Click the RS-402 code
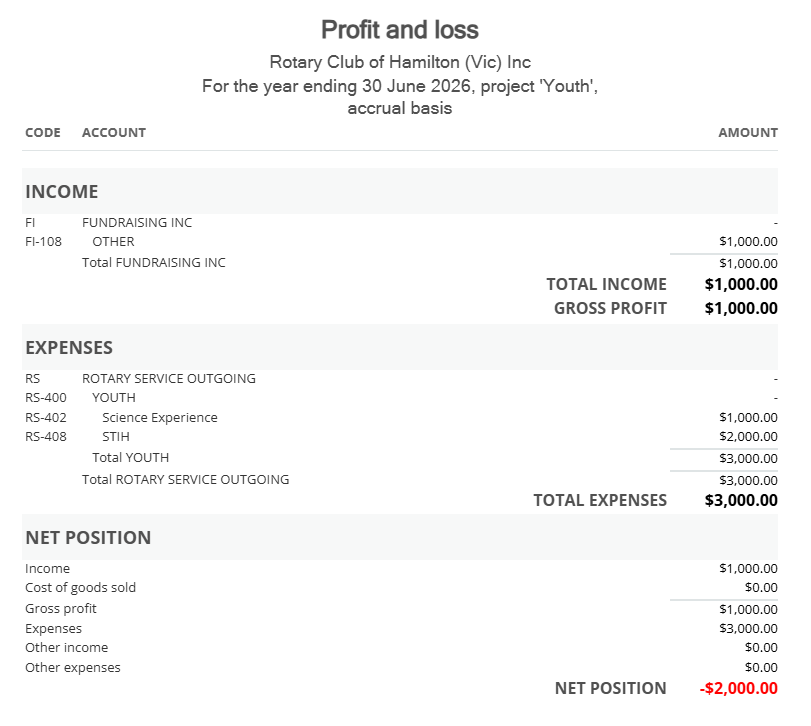The image size is (811, 726). 45,417
